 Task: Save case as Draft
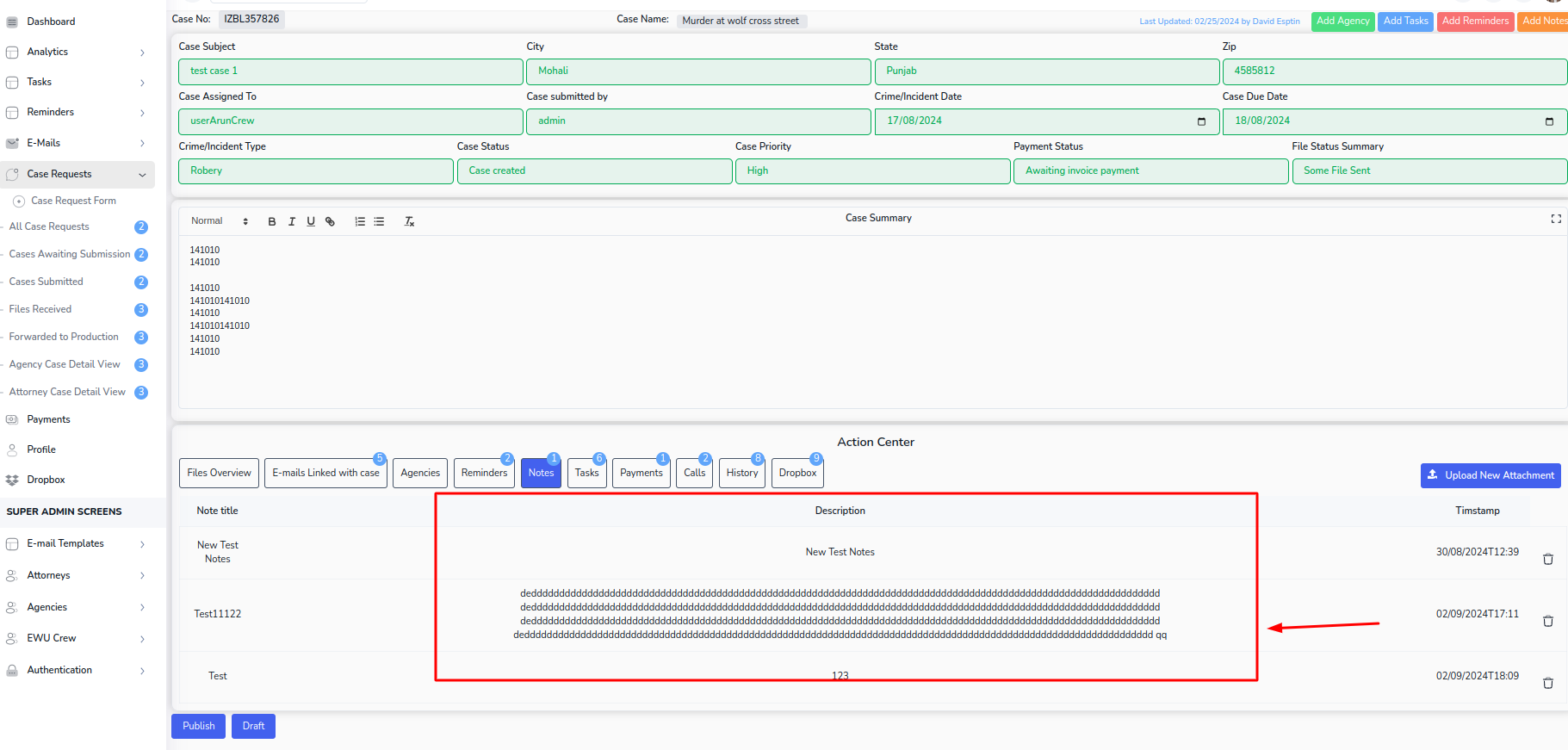click(x=253, y=726)
